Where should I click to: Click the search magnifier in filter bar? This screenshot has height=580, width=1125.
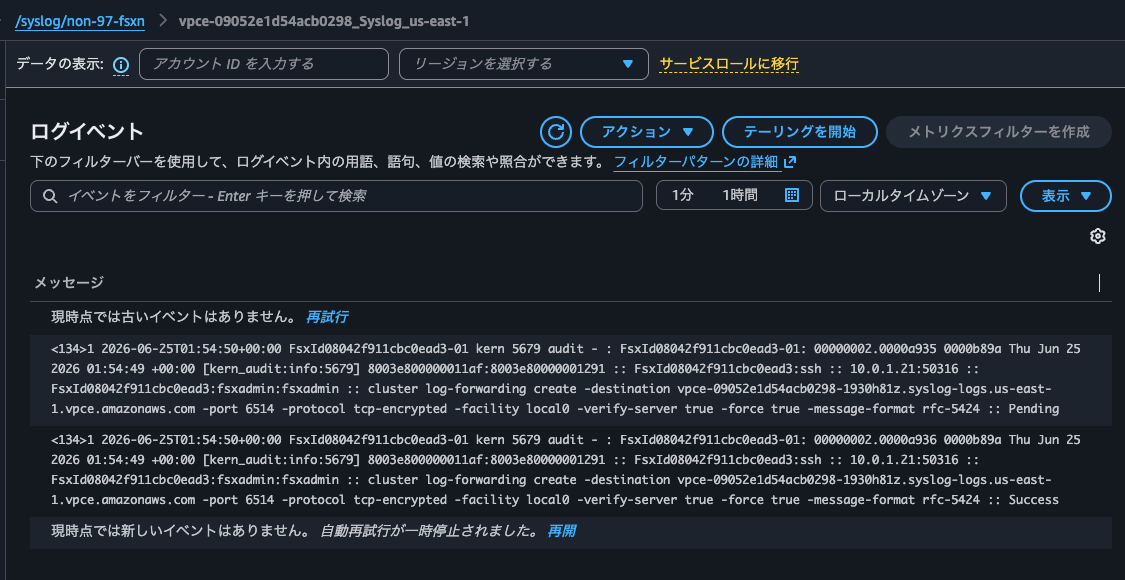[x=50, y=196]
